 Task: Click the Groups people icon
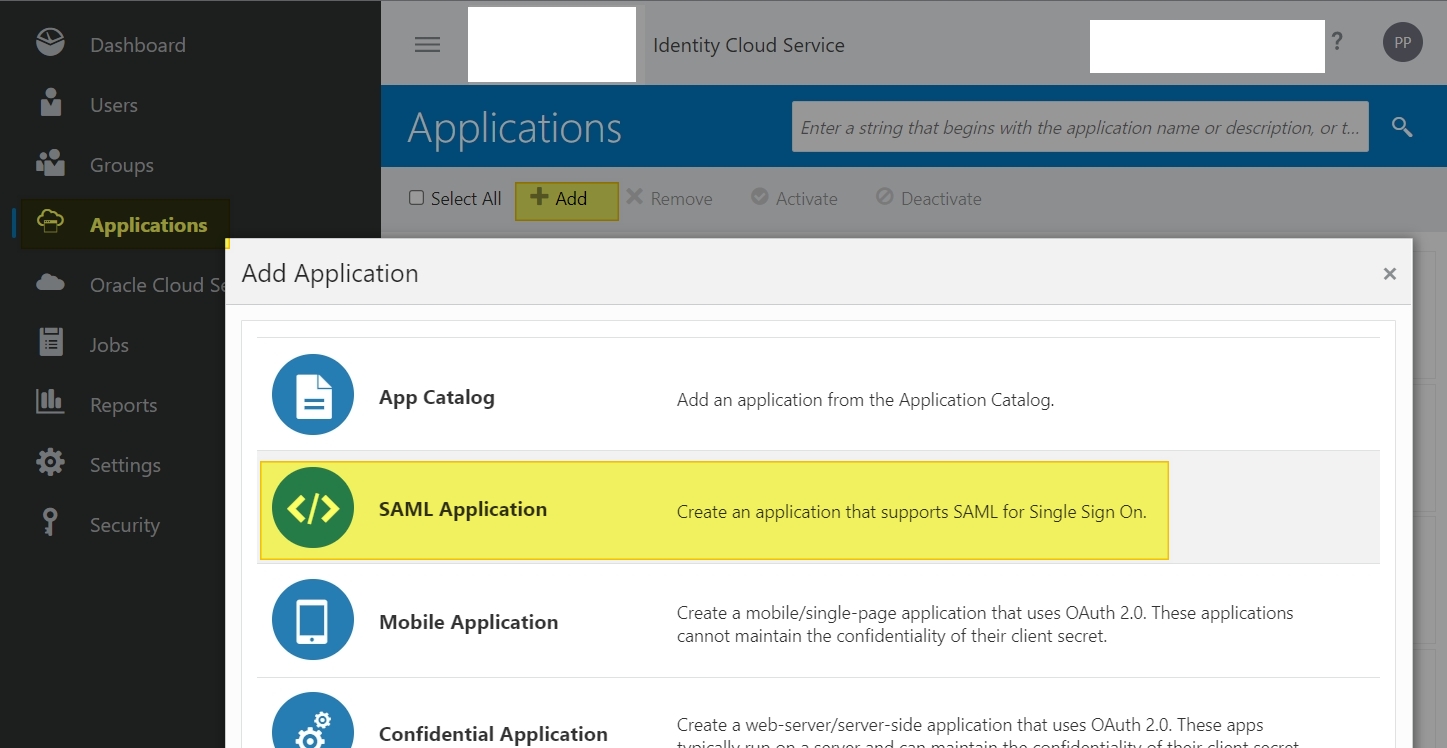point(50,163)
